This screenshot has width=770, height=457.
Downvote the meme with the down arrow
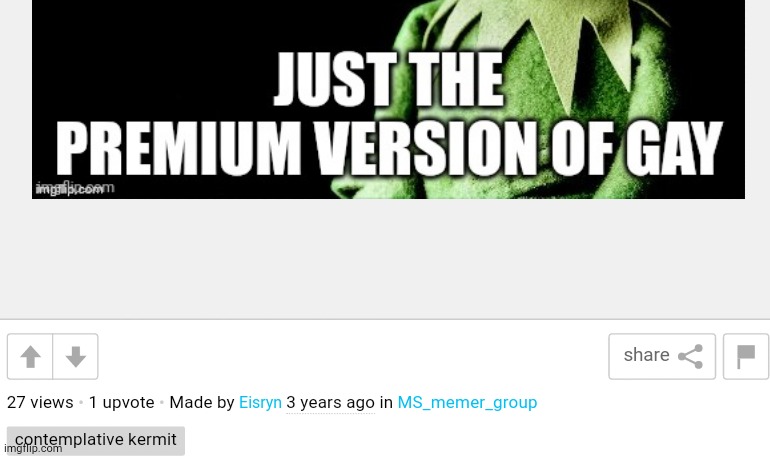76,356
